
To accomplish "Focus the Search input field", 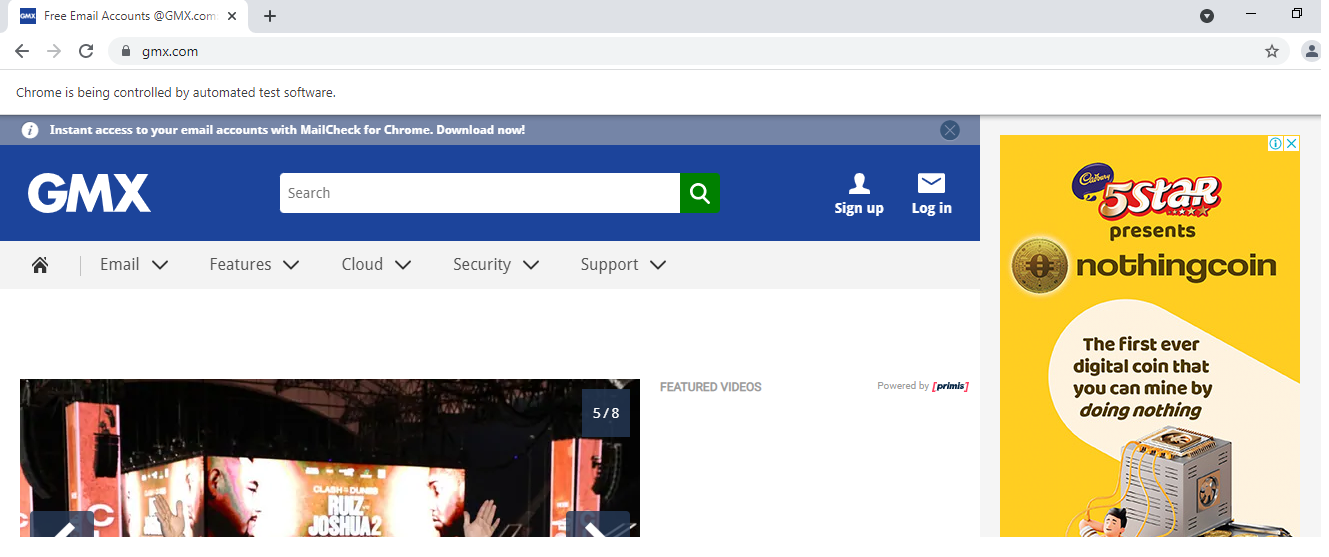I will click(480, 193).
